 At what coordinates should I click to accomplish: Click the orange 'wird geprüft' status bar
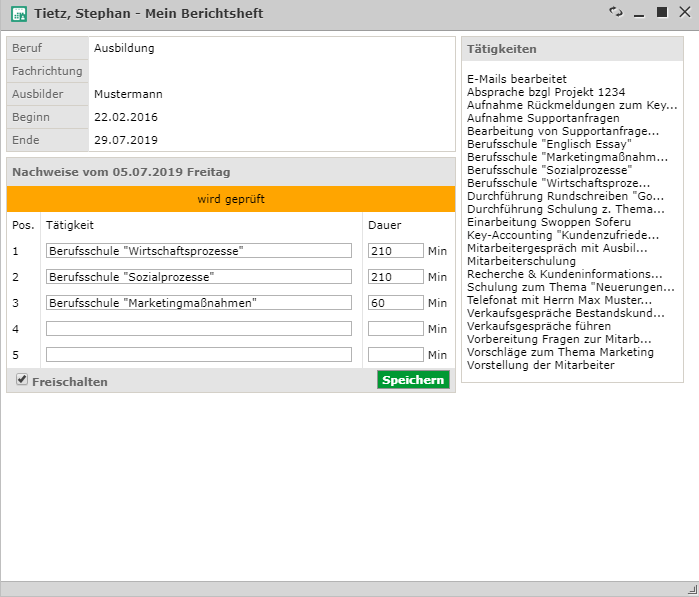[x=231, y=199]
